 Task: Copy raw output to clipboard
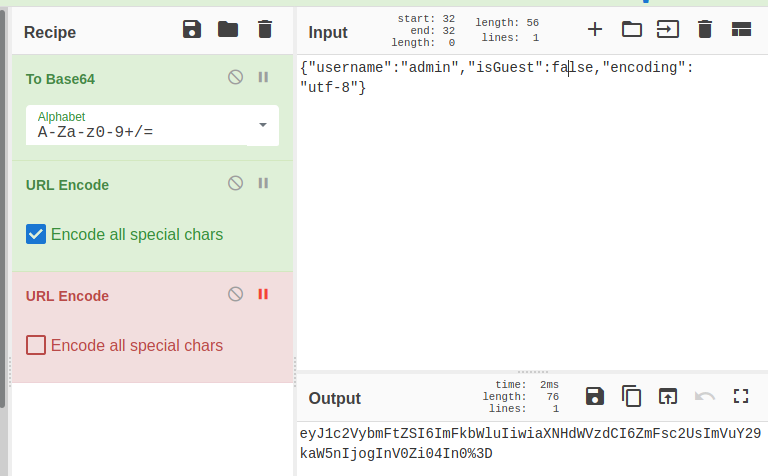pyautogui.click(x=631, y=396)
